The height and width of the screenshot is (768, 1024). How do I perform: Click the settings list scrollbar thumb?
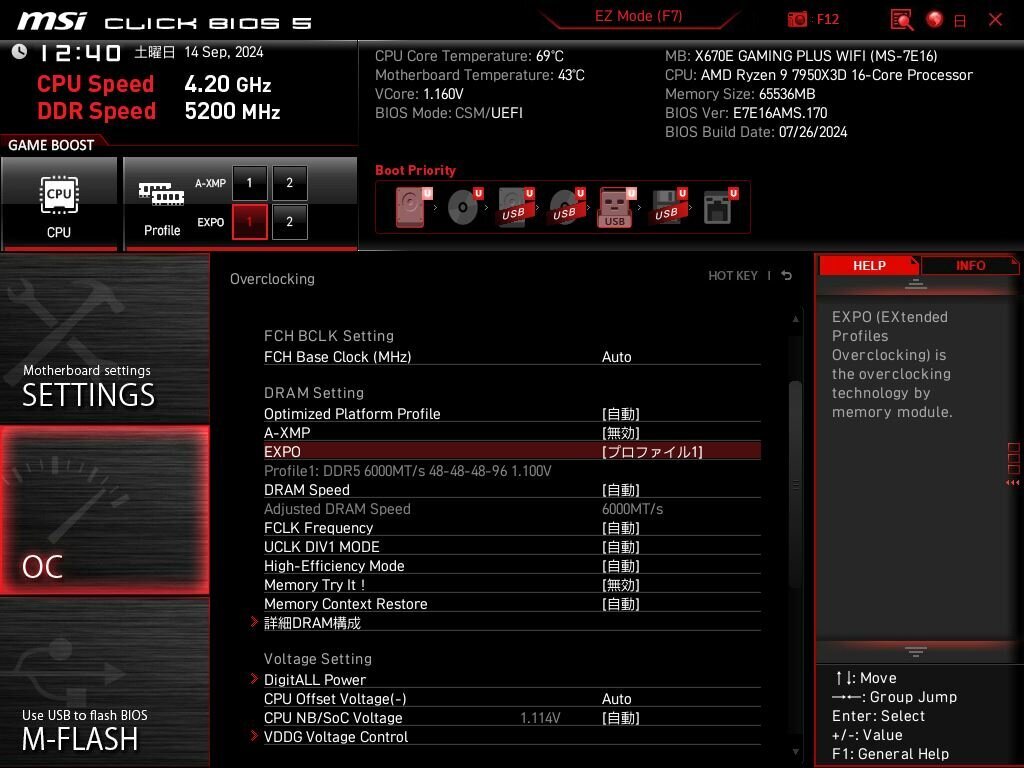[795, 485]
